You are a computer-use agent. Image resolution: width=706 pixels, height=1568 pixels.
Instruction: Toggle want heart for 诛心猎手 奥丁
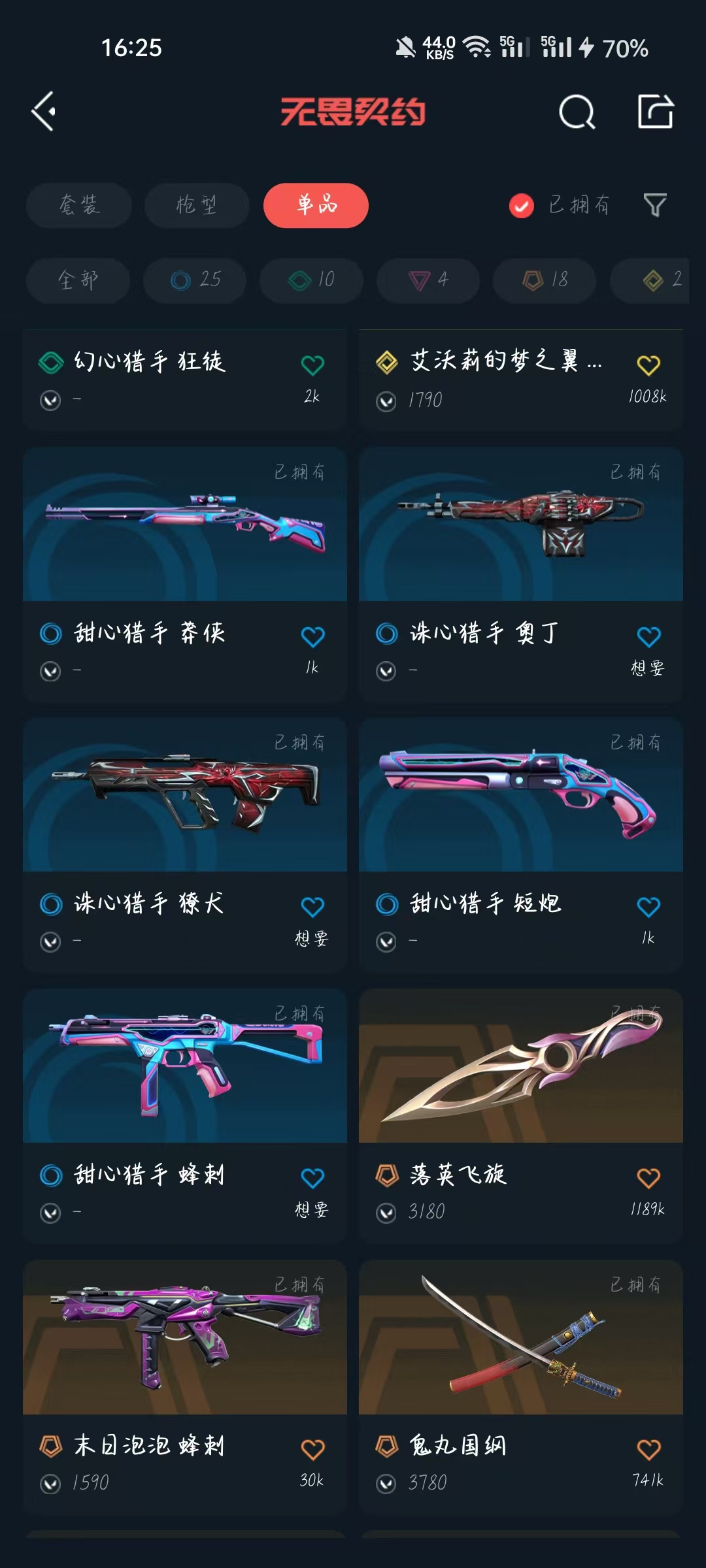[648, 636]
